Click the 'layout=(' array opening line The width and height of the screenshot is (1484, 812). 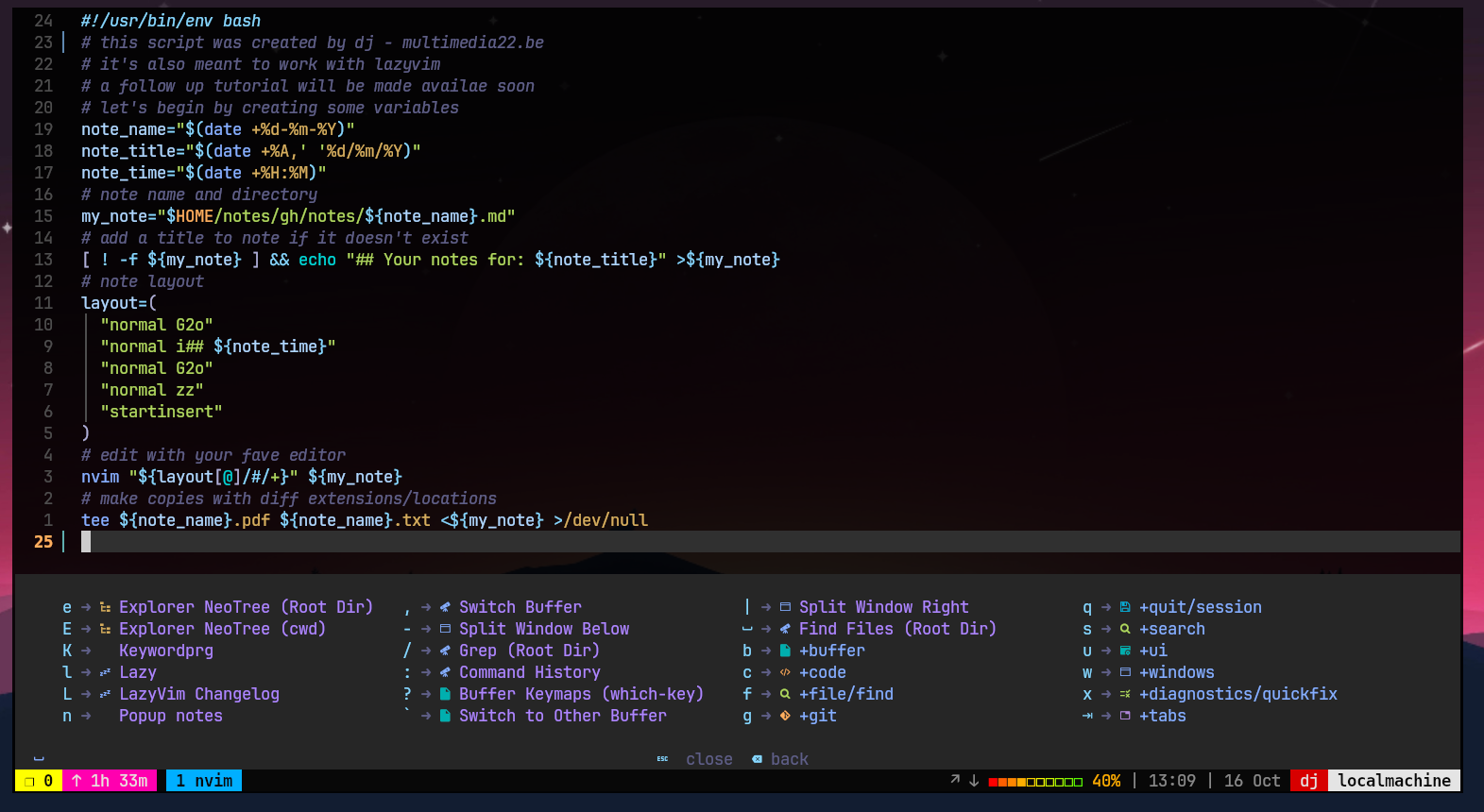coord(119,303)
